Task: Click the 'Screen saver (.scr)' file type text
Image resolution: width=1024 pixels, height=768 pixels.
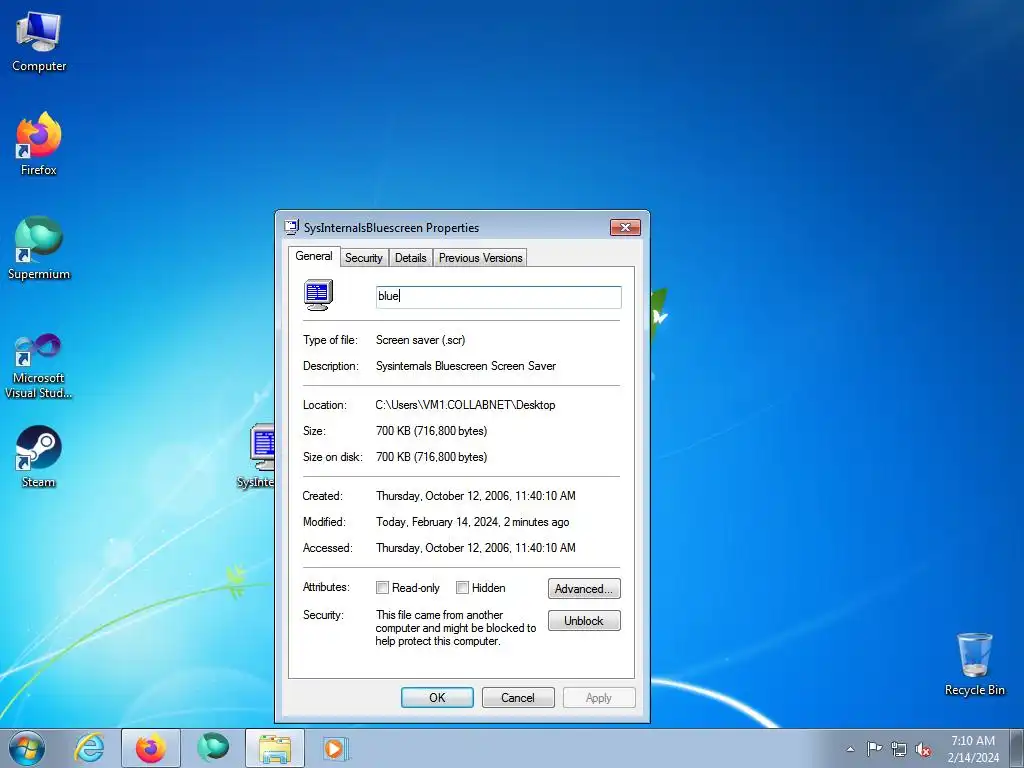Action: click(421, 340)
